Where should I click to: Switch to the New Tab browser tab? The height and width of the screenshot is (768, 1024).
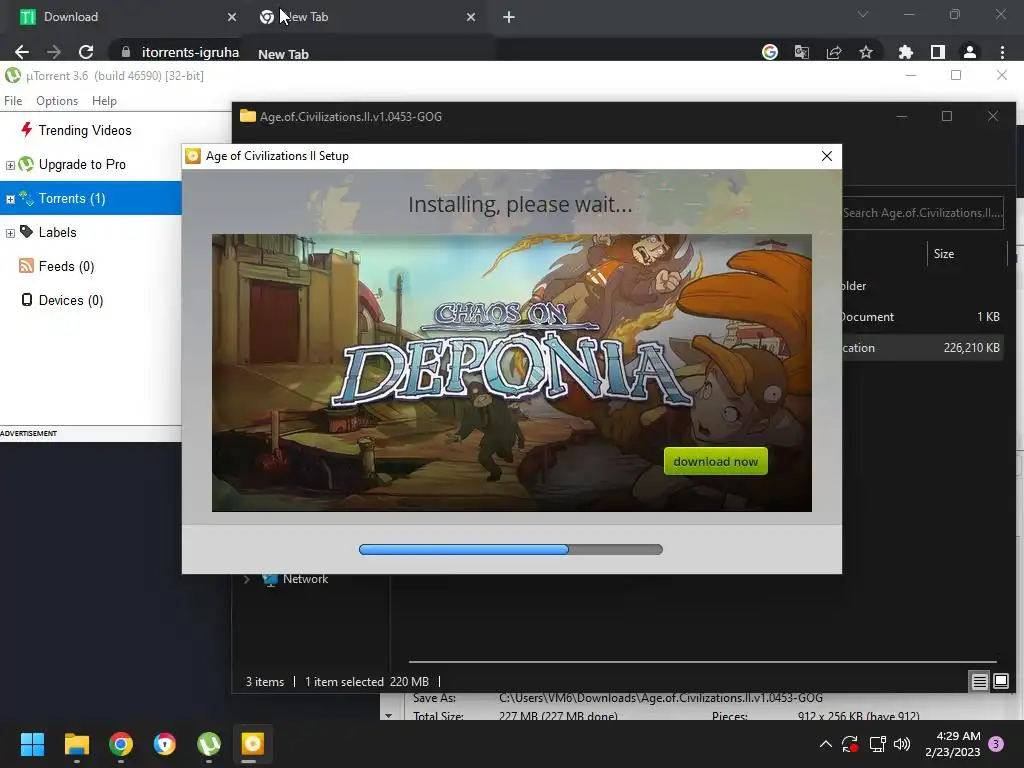pos(366,17)
